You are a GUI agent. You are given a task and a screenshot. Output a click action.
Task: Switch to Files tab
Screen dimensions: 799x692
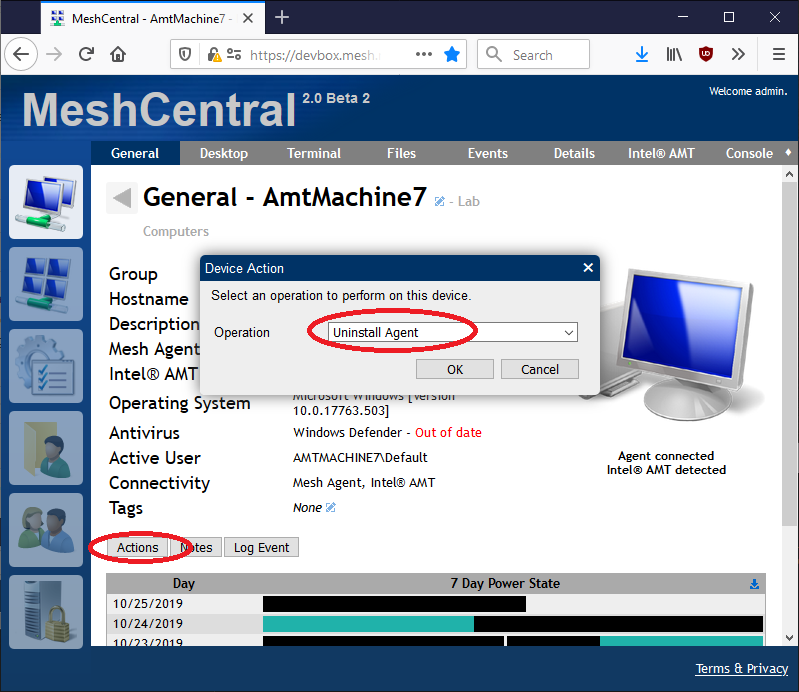(x=402, y=153)
